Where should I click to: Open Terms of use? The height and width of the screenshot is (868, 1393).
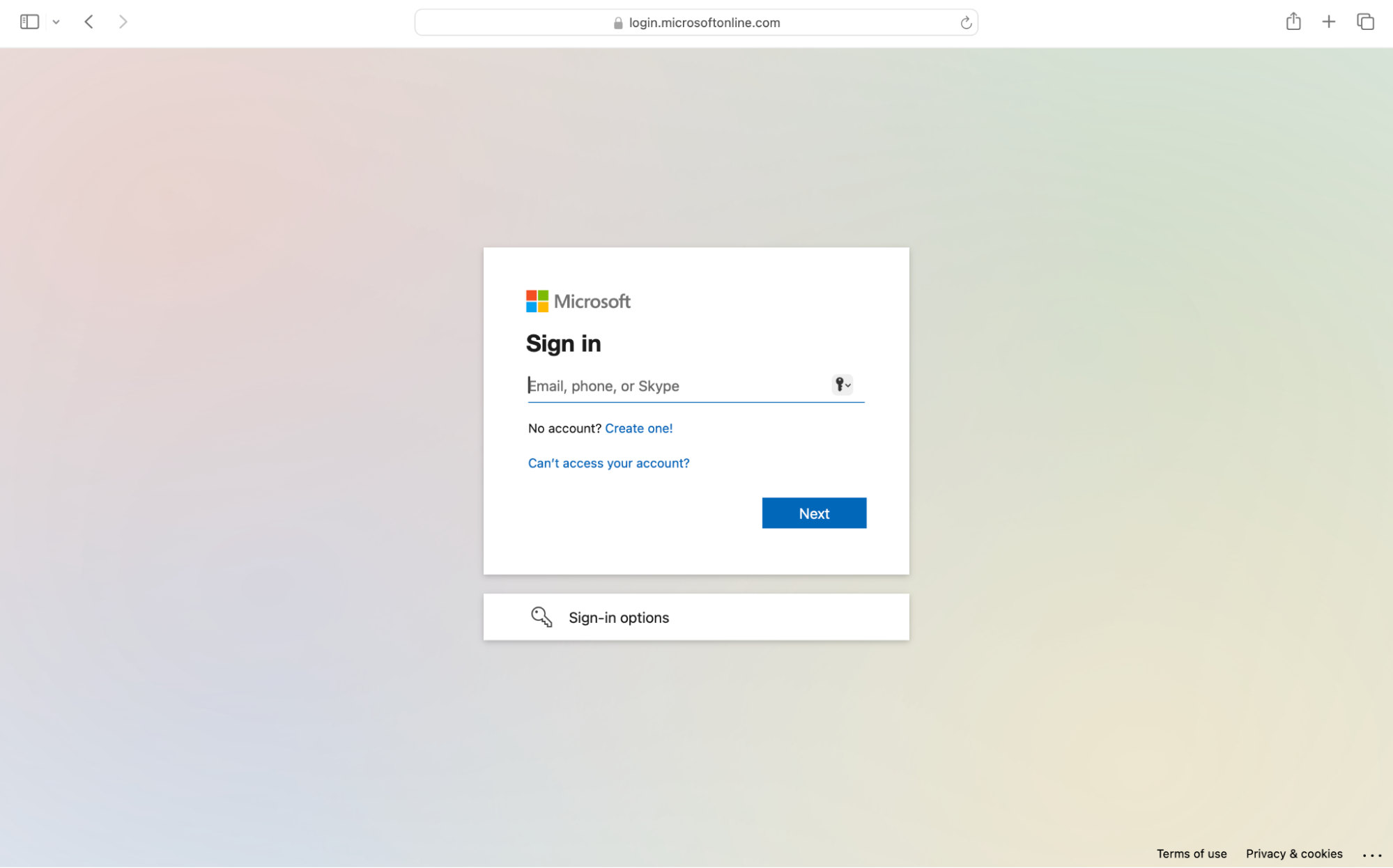pyautogui.click(x=1192, y=853)
